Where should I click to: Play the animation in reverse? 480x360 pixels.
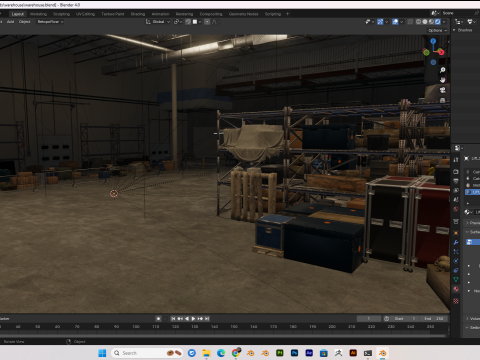(x=187, y=319)
